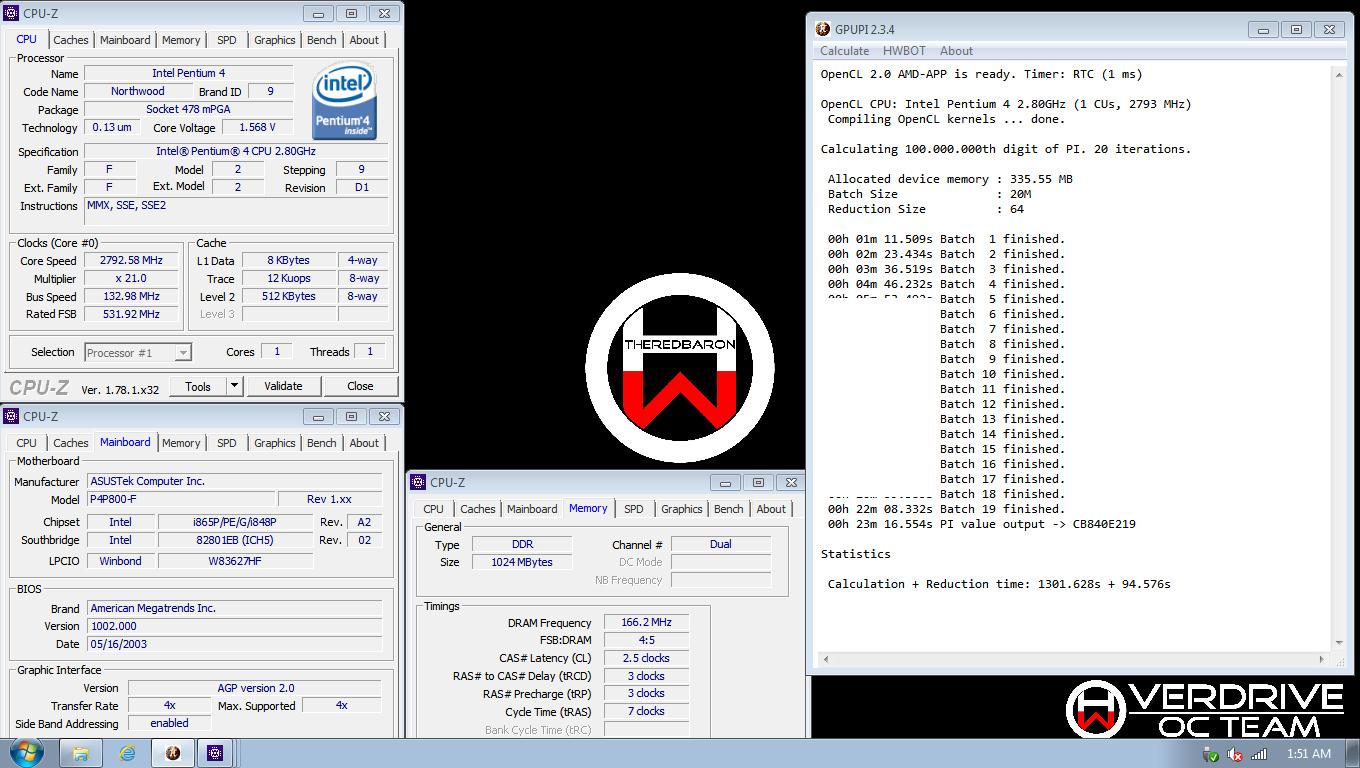Screen dimensions: 1360x768
Task: Click GPUPI vertical scrollbar down arrow
Action: 1340,642
